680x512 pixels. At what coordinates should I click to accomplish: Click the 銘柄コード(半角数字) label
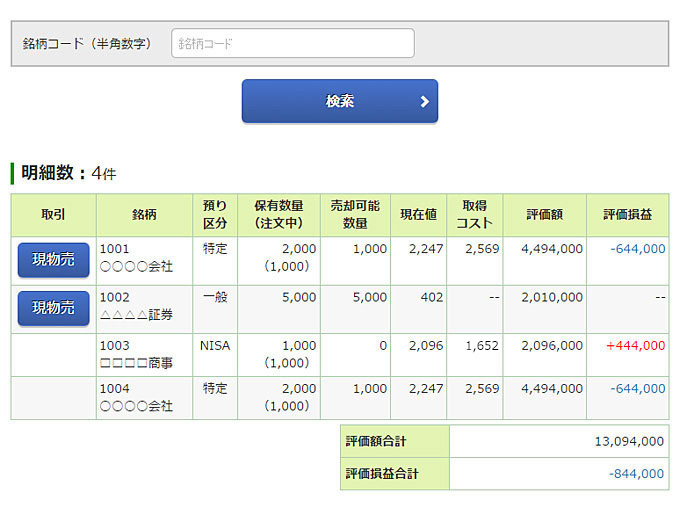click(x=87, y=43)
